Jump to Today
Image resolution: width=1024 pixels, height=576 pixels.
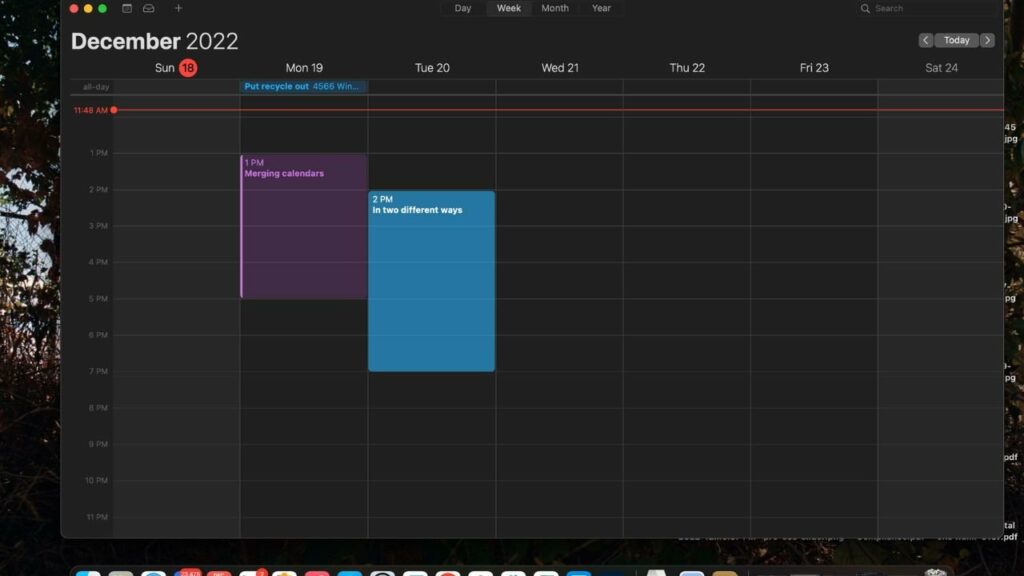pyautogui.click(x=957, y=40)
